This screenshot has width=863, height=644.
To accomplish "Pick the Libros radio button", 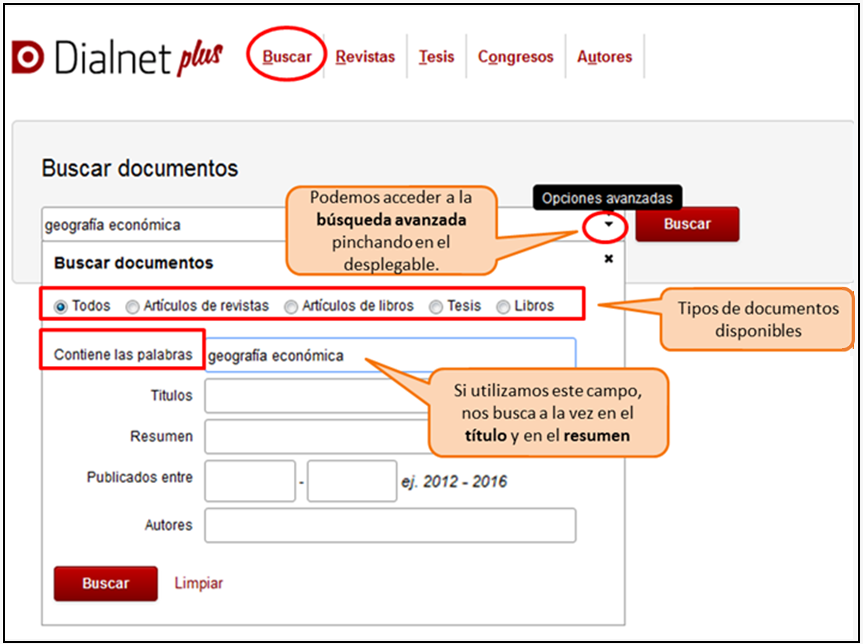I will pyautogui.click(x=503, y=307).
